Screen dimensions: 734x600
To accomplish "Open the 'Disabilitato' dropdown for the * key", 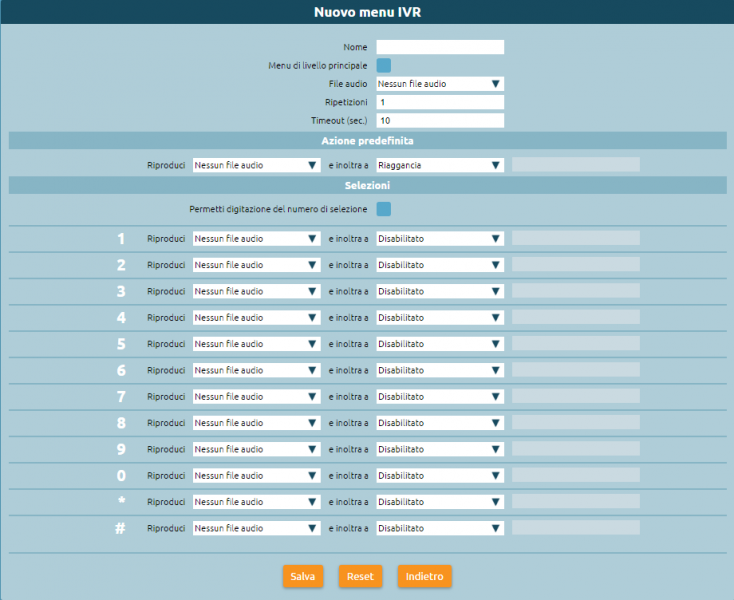I will [440, 502].
